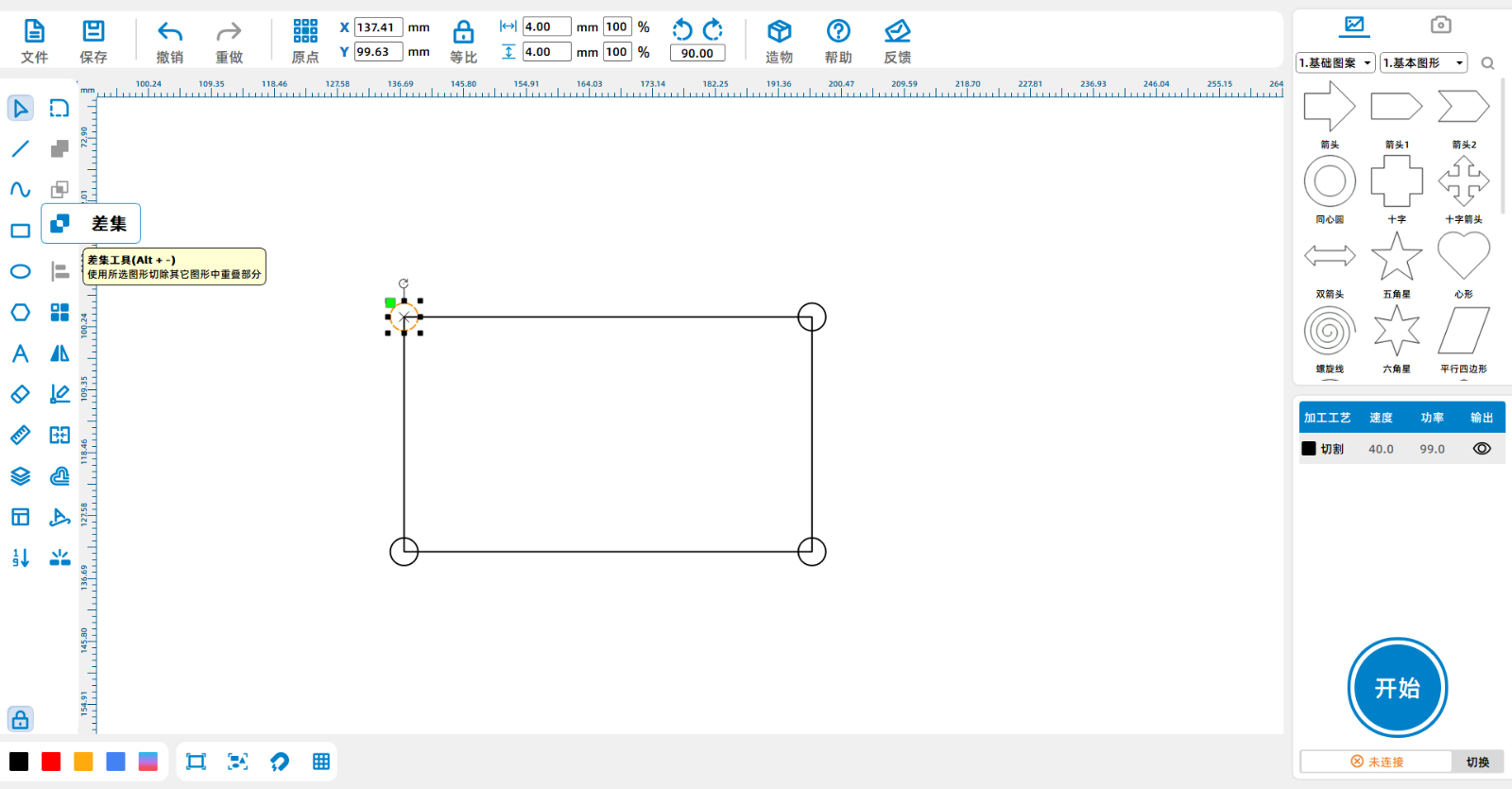This screenshot has width=1512, height=789.
Task: Pick the red color swatch
Action: click(51, 762)
